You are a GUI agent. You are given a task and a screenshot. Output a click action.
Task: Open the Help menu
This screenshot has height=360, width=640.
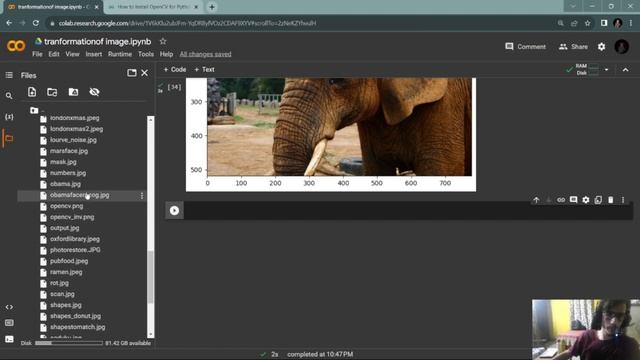coord(166,54)
